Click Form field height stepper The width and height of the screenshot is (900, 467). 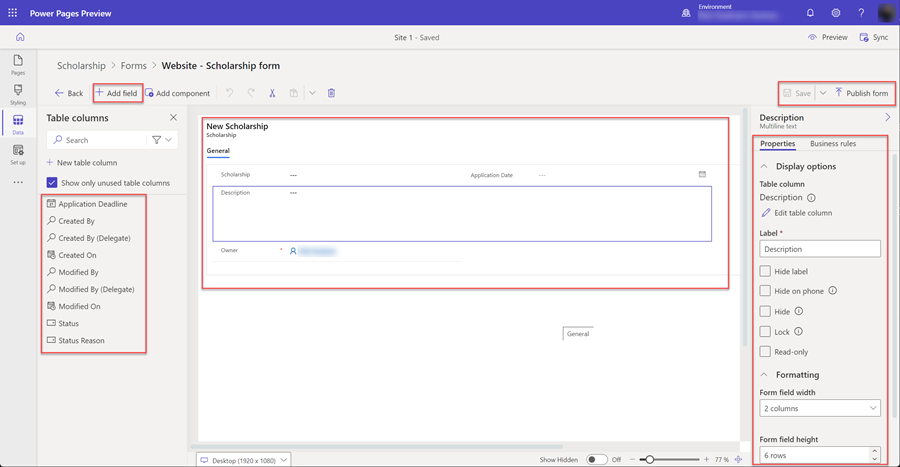click(875, 456)
